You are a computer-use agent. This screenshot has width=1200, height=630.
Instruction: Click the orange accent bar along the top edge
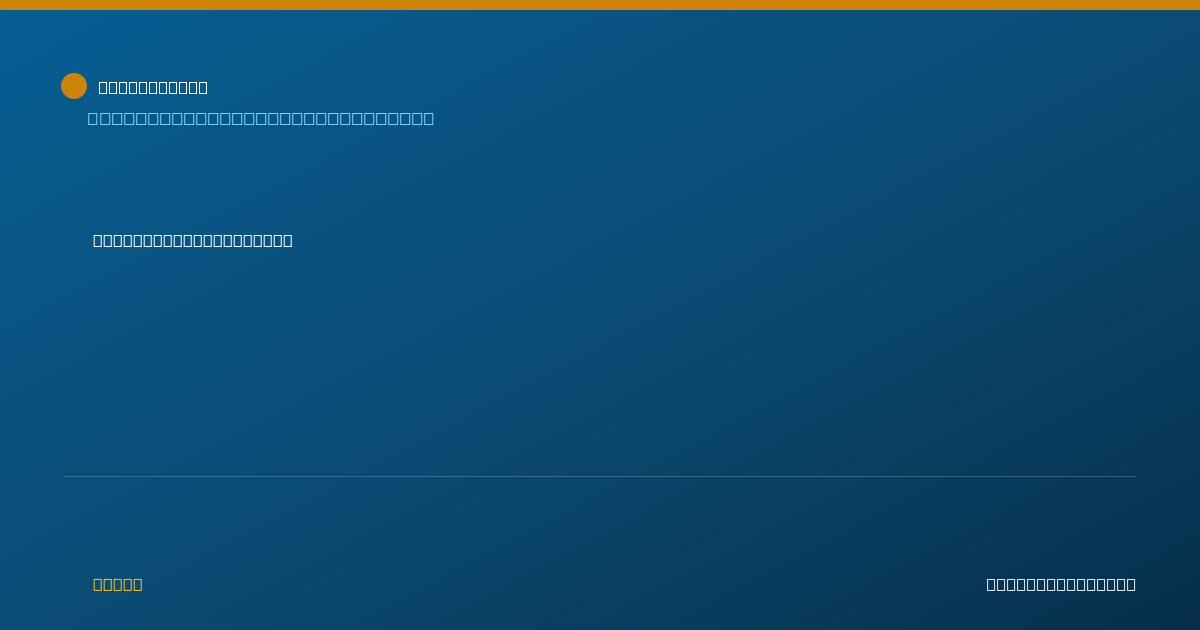[x=600, y=5]
